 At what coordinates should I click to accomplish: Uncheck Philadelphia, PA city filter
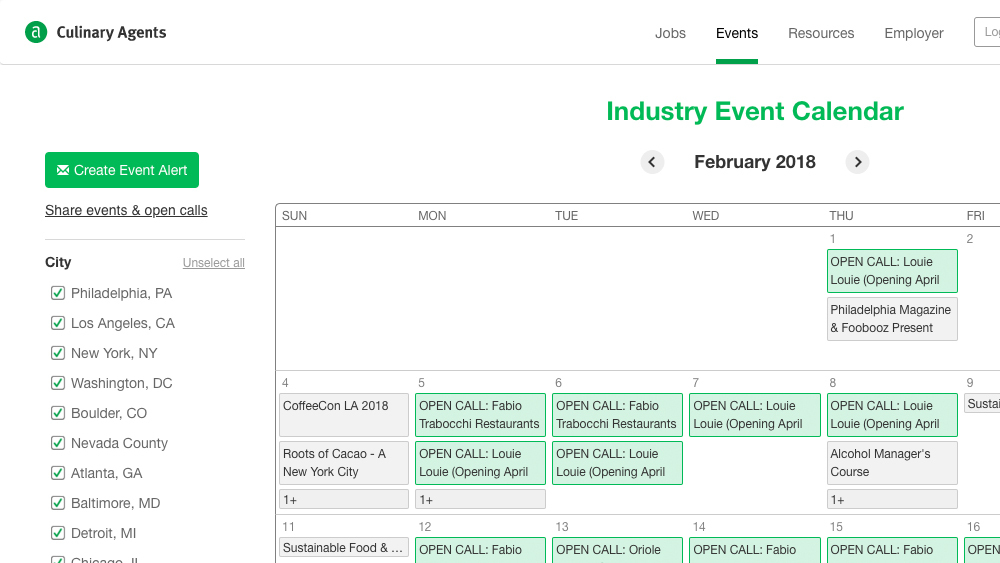tap(58, 293)
